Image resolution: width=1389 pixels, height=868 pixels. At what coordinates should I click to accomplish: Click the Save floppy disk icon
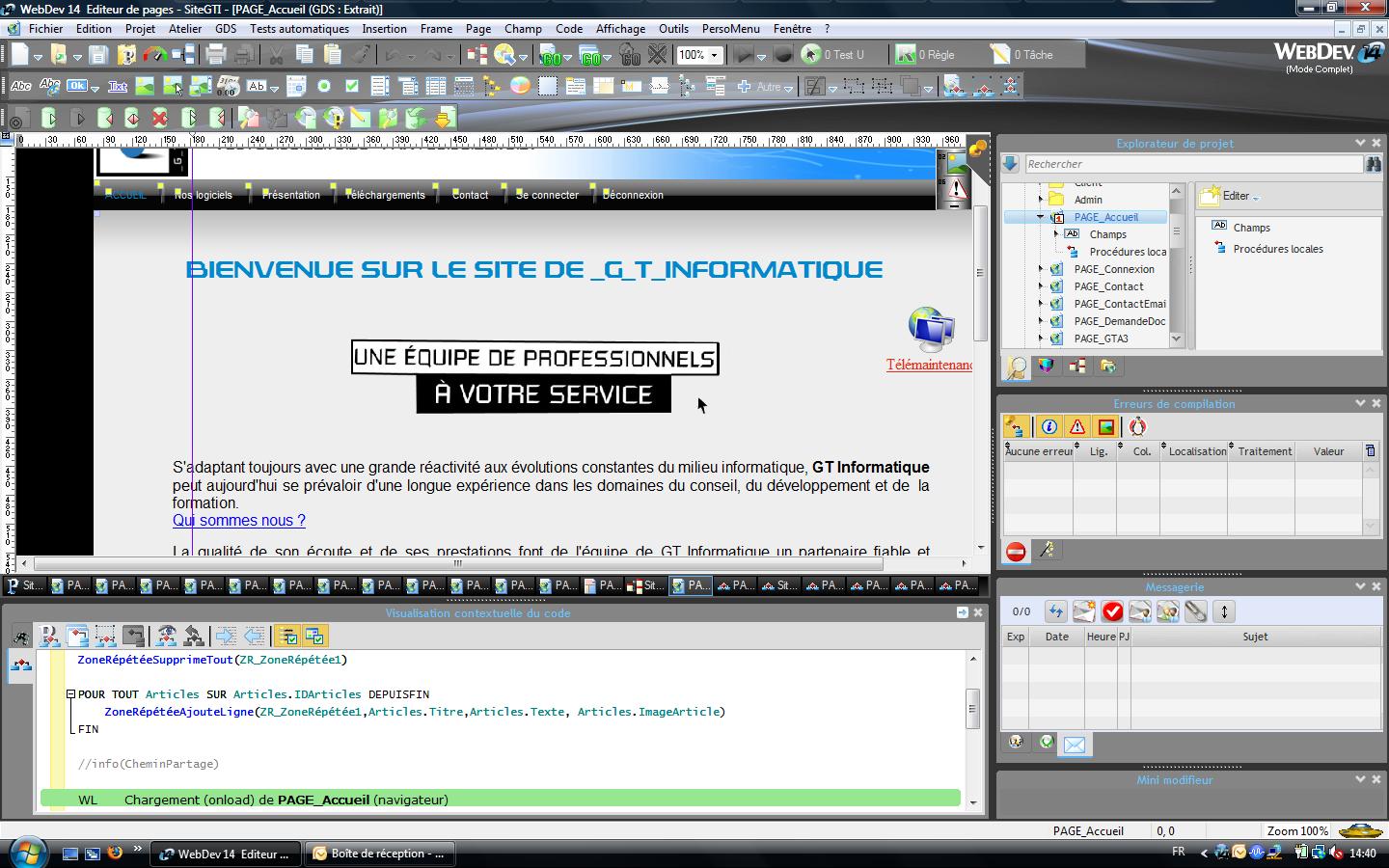click(x=98, y=55)
